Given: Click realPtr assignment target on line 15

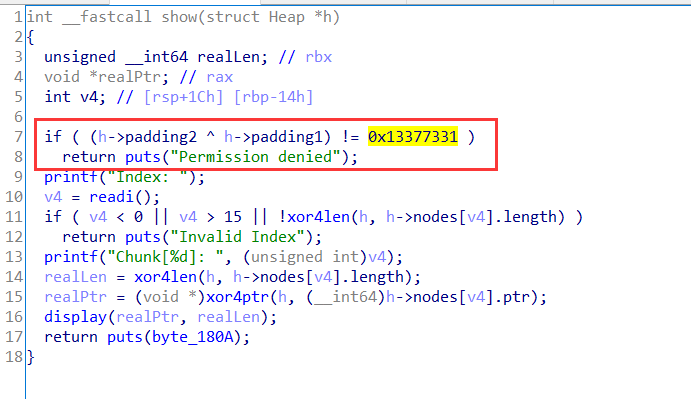Looking at the screenshot, I should coord(75,297).
